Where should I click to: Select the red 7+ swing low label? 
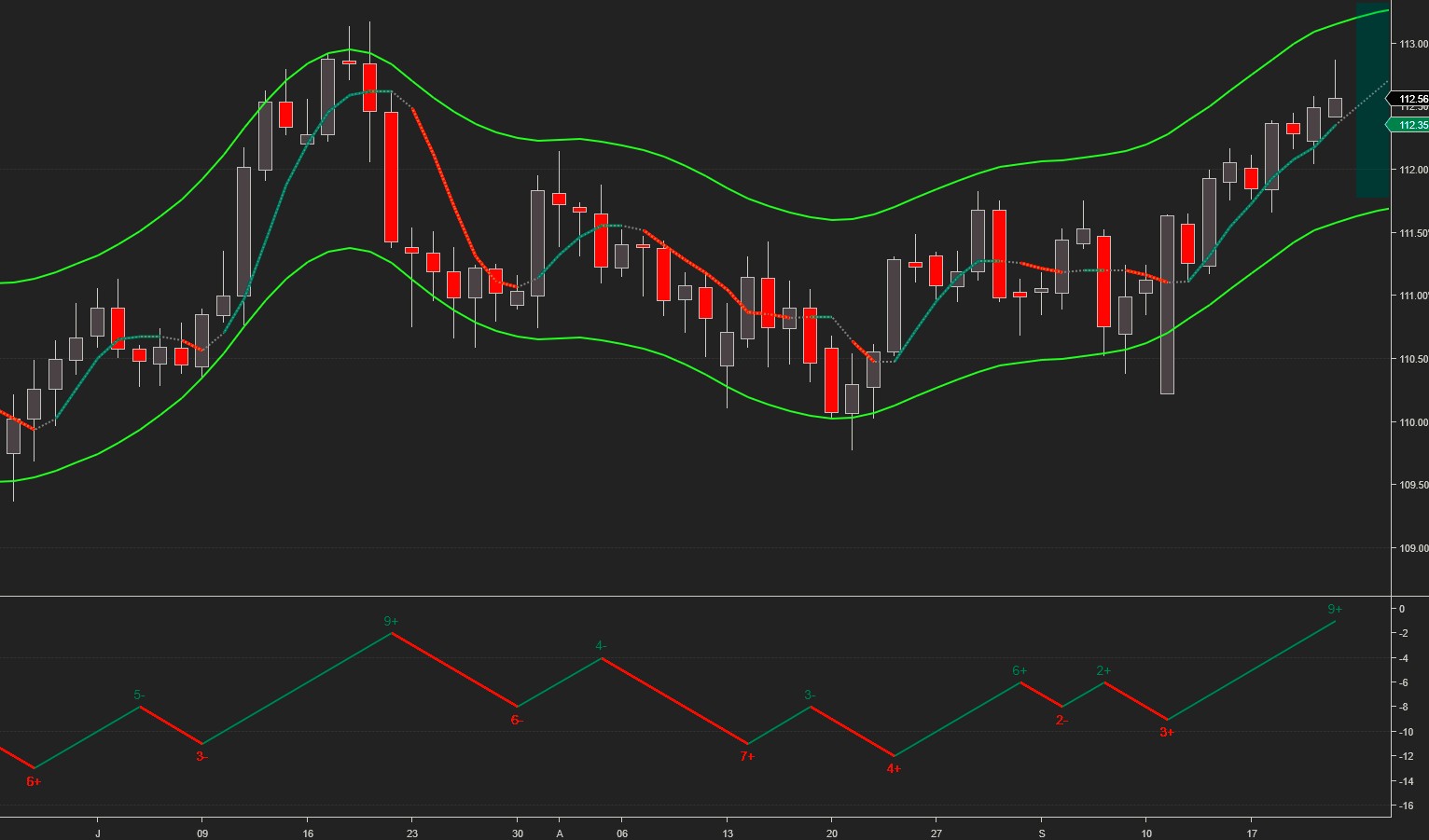pyautogui.click(x=747, y=756)
